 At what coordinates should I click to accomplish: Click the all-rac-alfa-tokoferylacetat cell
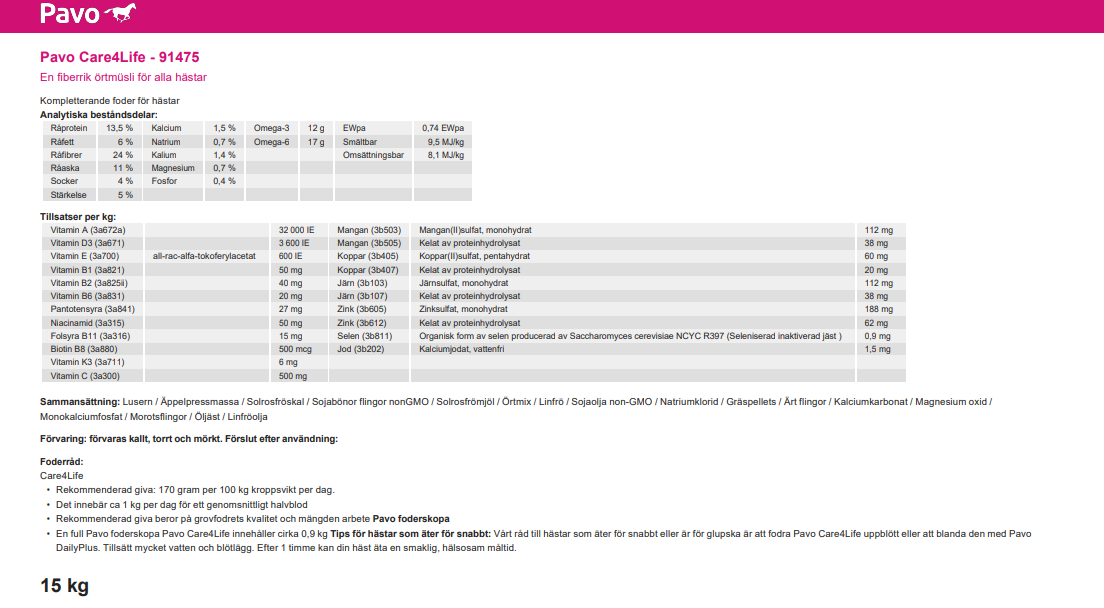point(204,256)
